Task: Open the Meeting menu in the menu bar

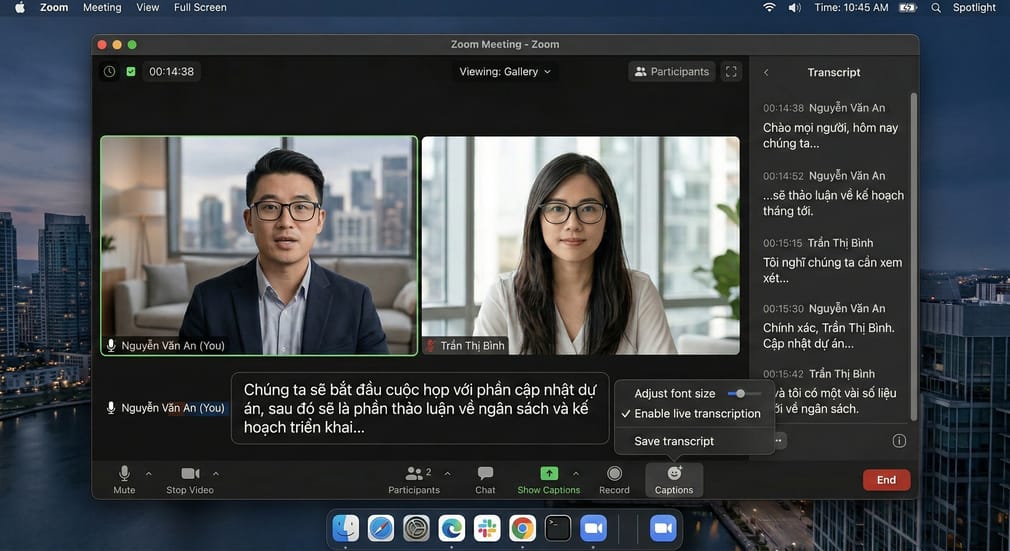Action: 102,7
